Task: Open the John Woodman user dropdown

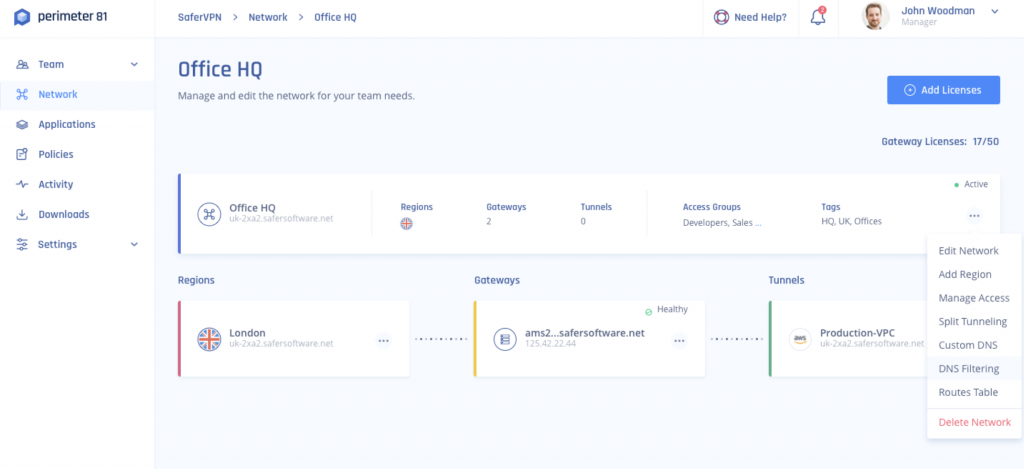Action: coord(994,11)
